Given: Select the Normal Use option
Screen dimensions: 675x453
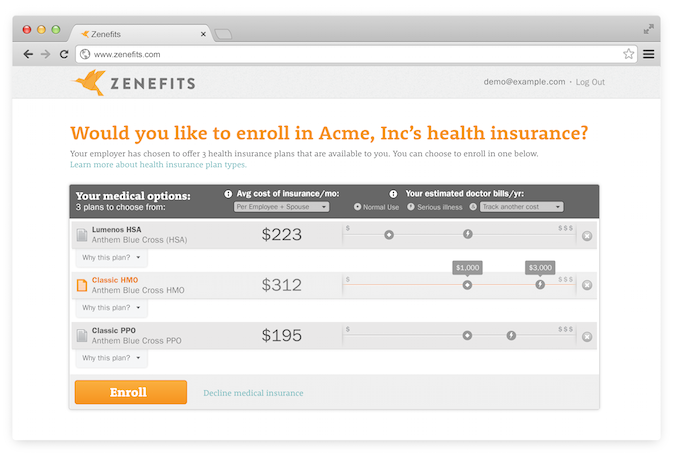Looking at the screenshot, I should [358, 207].
